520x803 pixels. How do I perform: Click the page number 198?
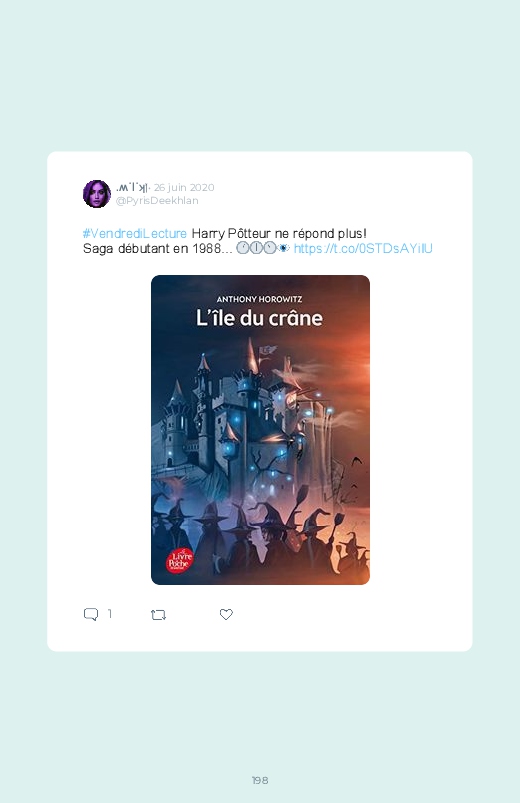[260, 780]
